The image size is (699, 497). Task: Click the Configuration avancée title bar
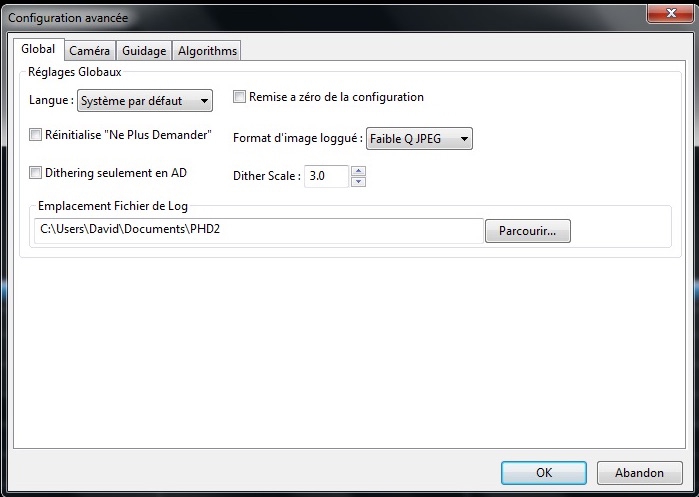(300, 17)
